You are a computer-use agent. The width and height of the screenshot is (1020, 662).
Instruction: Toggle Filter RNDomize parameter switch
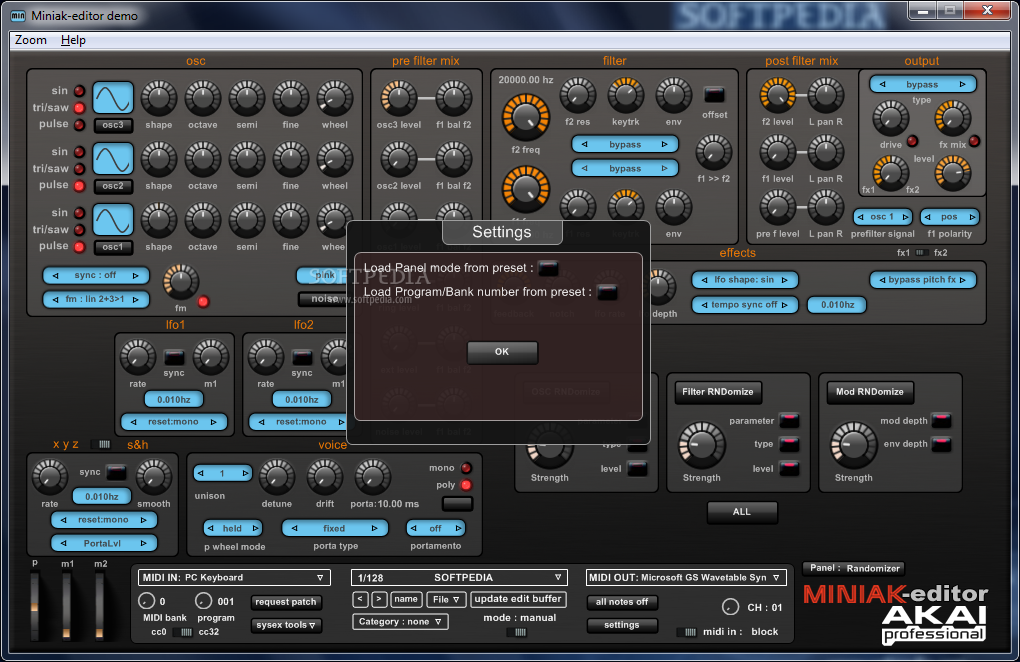click(x=788, y=420)
